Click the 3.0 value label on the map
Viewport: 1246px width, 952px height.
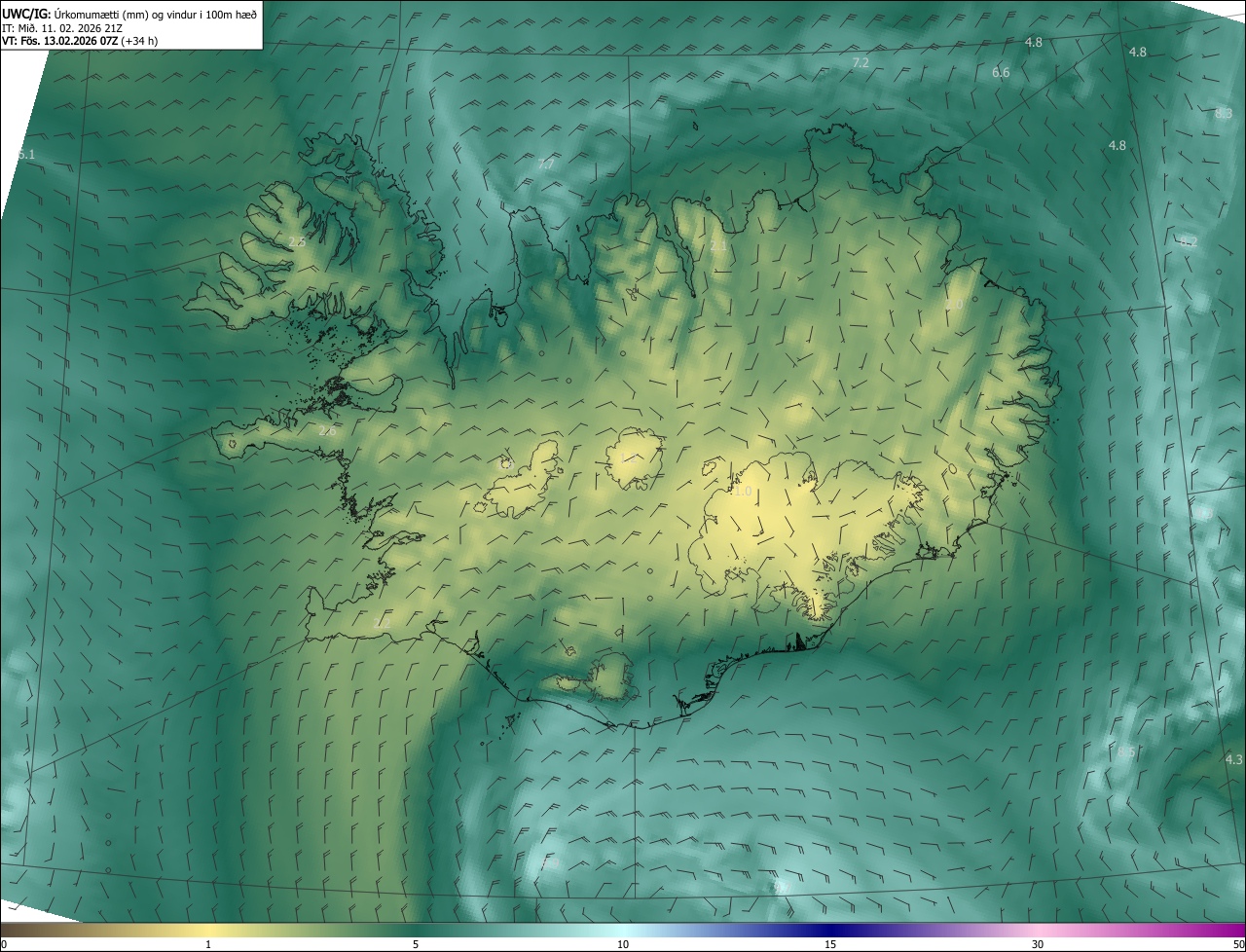coord(954,305)
